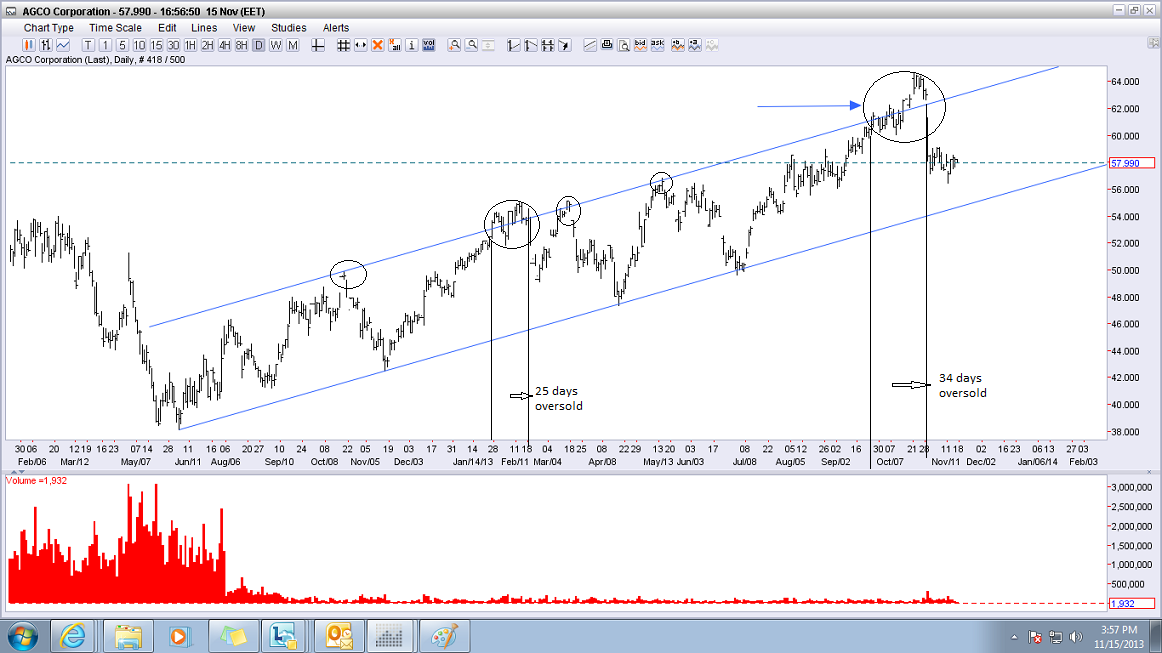Open Internet Explorer from the taskbar
The height and width of the screenshot is (653, 1162).
[x=73, y=636]
